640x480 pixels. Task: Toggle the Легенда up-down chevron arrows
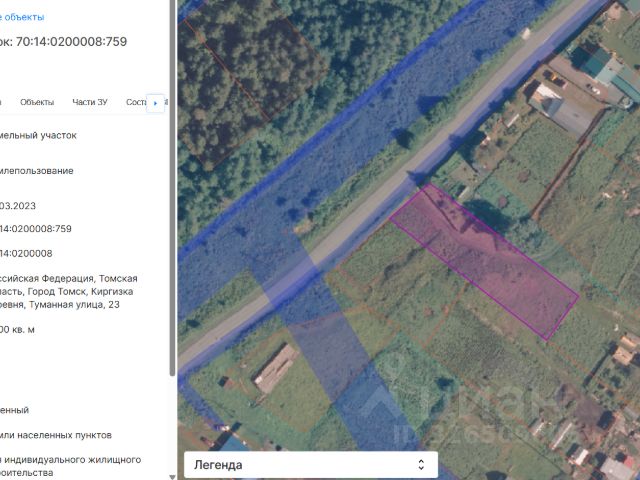(421, 464)
